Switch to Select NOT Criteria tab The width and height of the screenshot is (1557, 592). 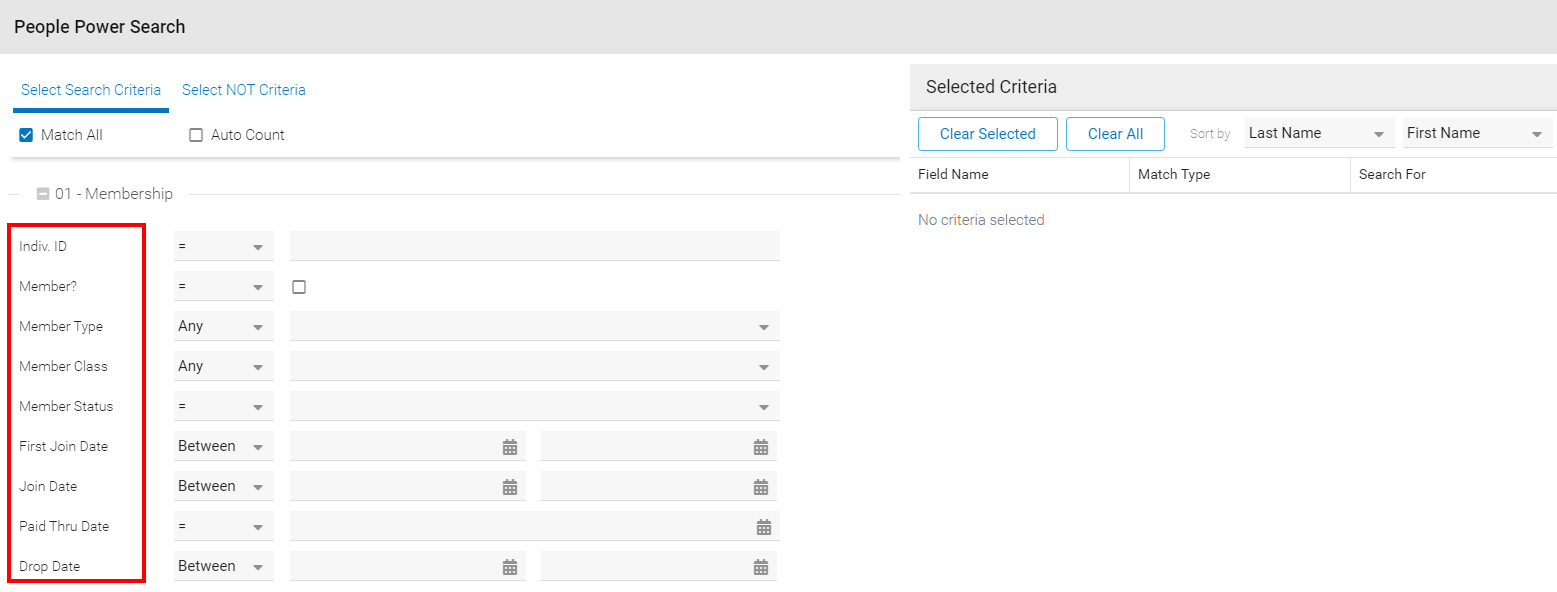click(244, 90)
